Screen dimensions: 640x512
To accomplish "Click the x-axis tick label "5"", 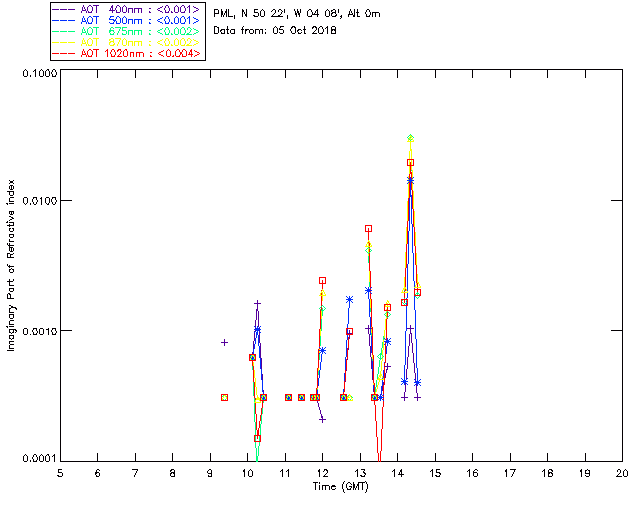I will pyautogui.click(x=60, y=474).
